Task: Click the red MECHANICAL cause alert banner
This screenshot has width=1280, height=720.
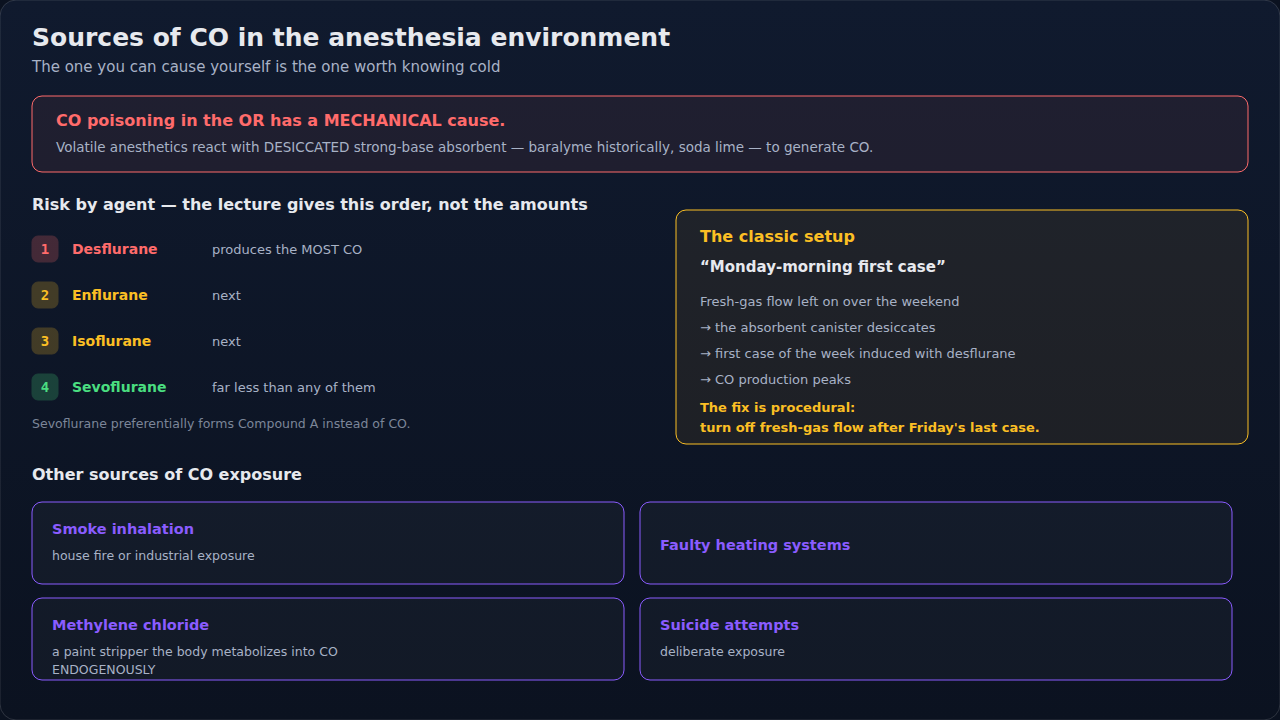Action: [x=640, y=134]
